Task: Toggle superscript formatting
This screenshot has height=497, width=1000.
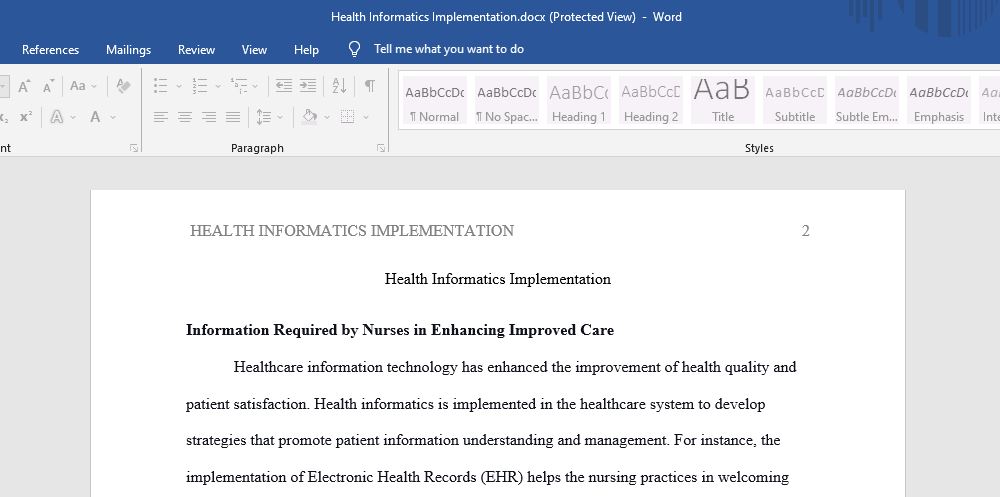Action: pos(26,117)
